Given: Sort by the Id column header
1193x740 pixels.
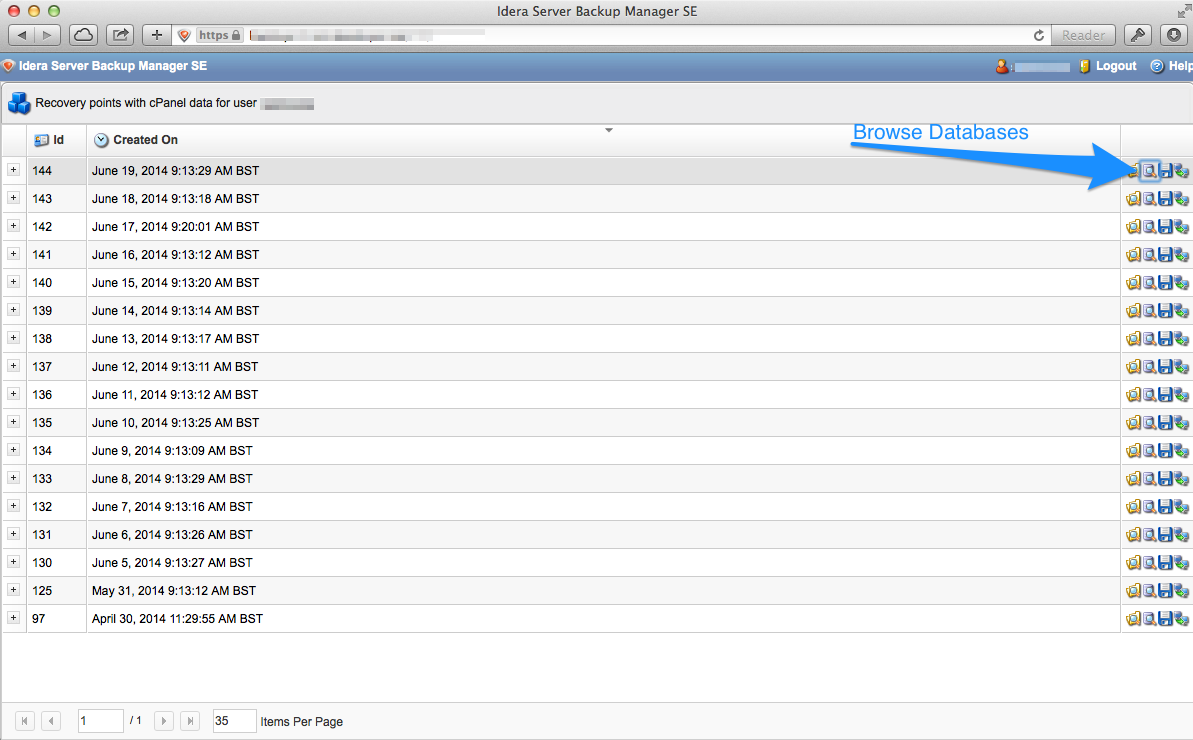Looking at the screenshot, I should tap(57, 140).
